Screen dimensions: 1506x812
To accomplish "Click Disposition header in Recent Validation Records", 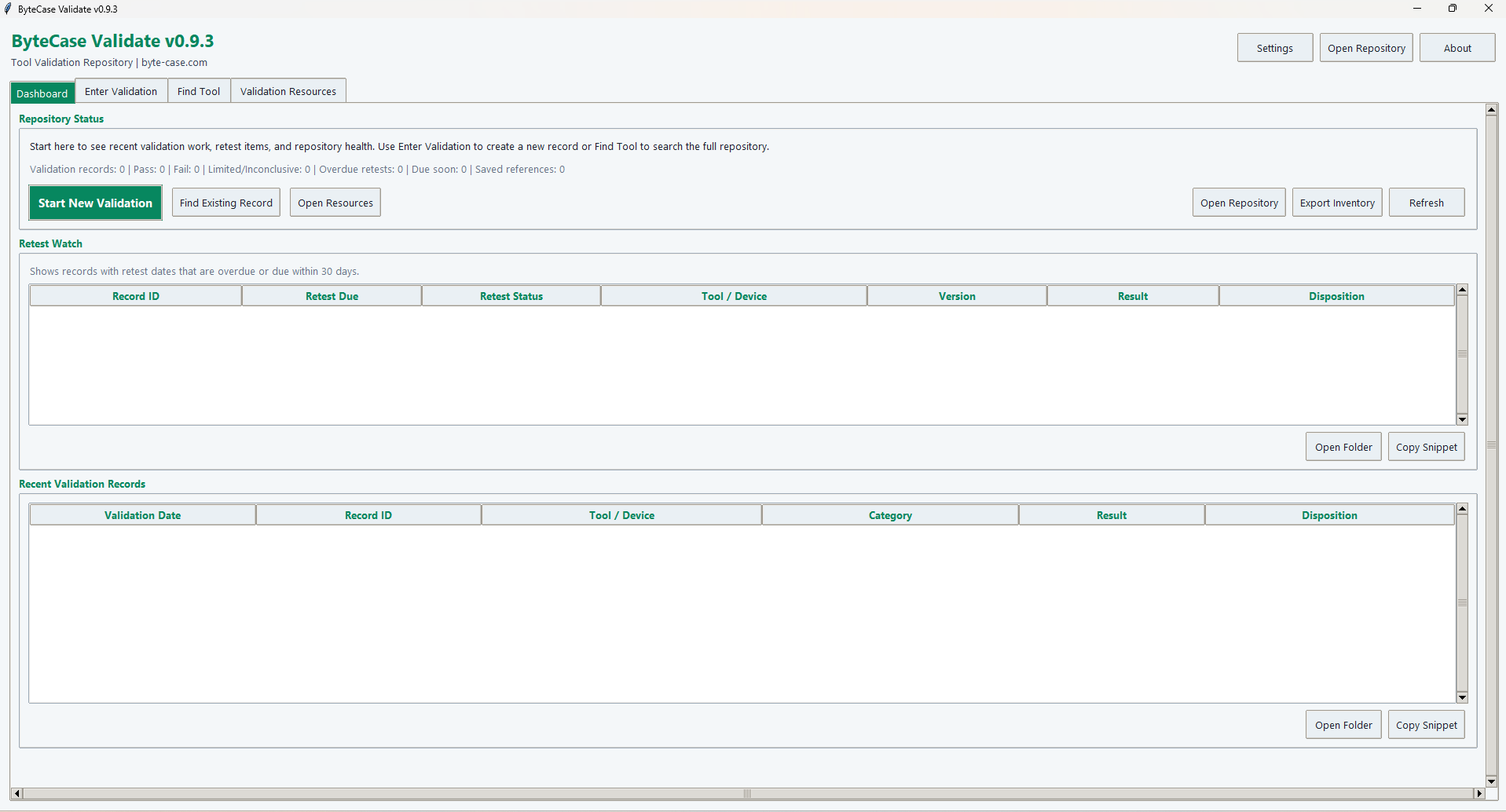I will point(1329,515).
